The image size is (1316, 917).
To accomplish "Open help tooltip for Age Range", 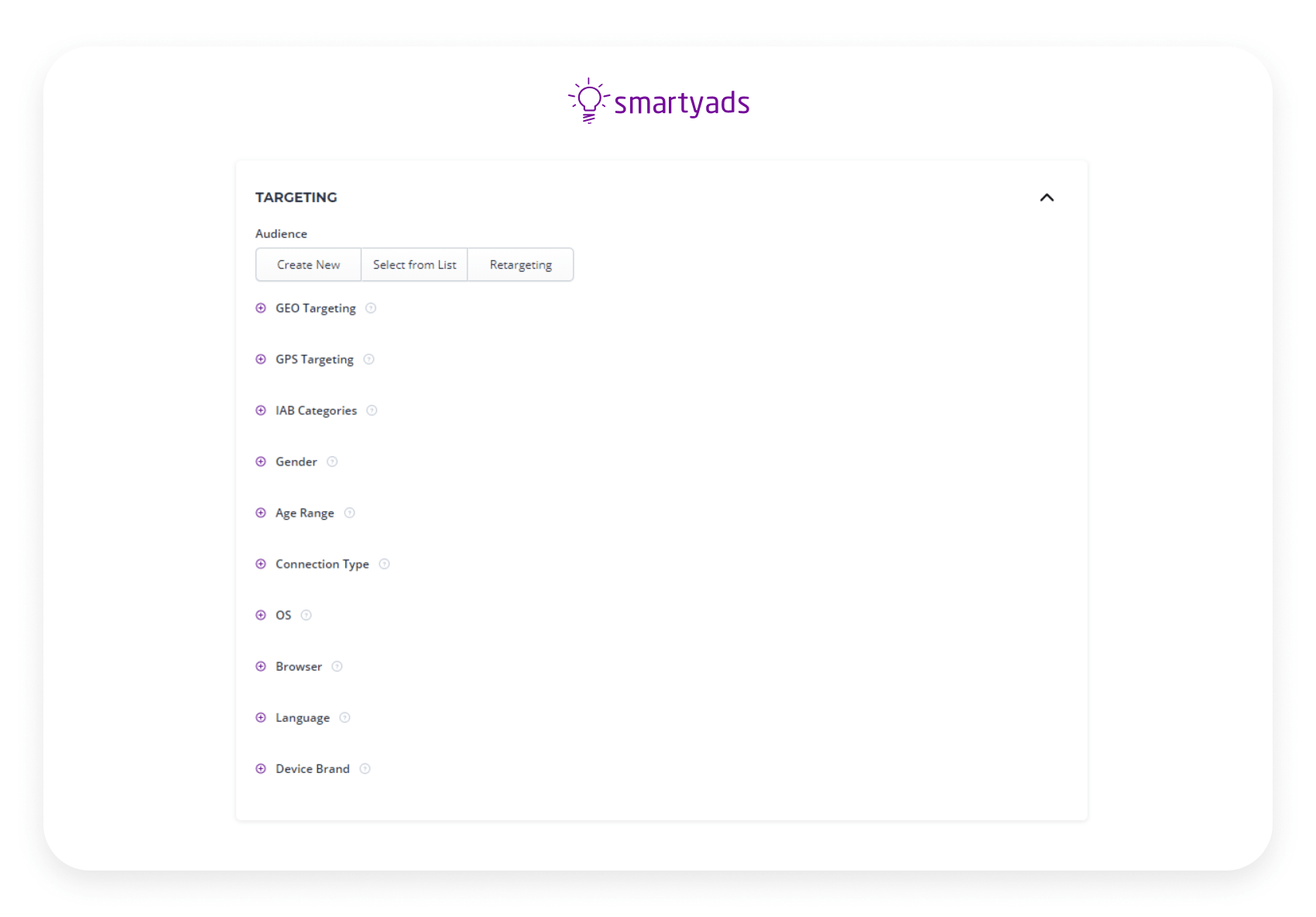I will click(349, 512).
